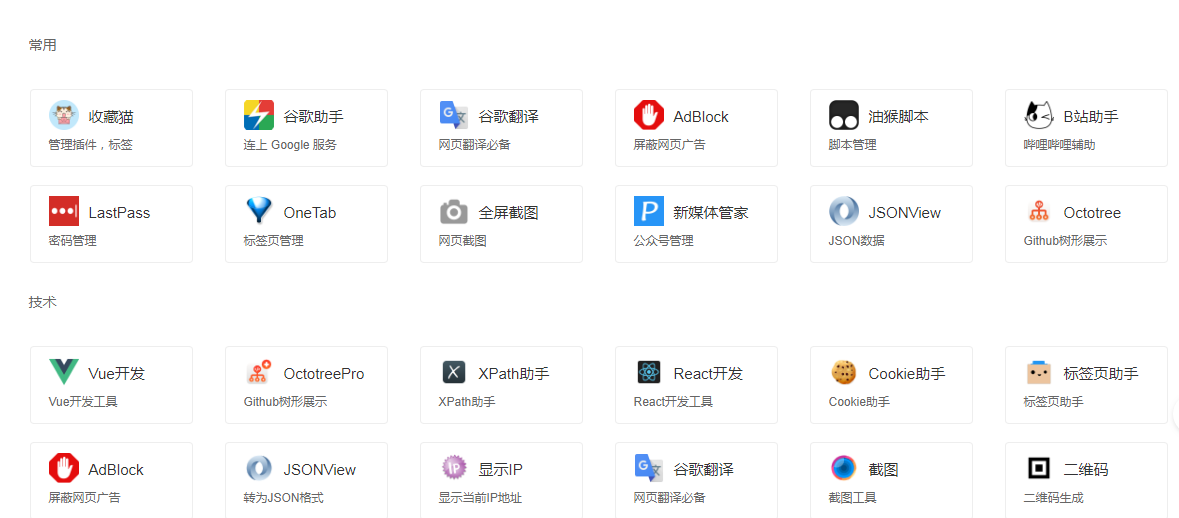1179x518 pixels.
Task: Click the JSONView icon beside JSON数据
Action: 844,211
